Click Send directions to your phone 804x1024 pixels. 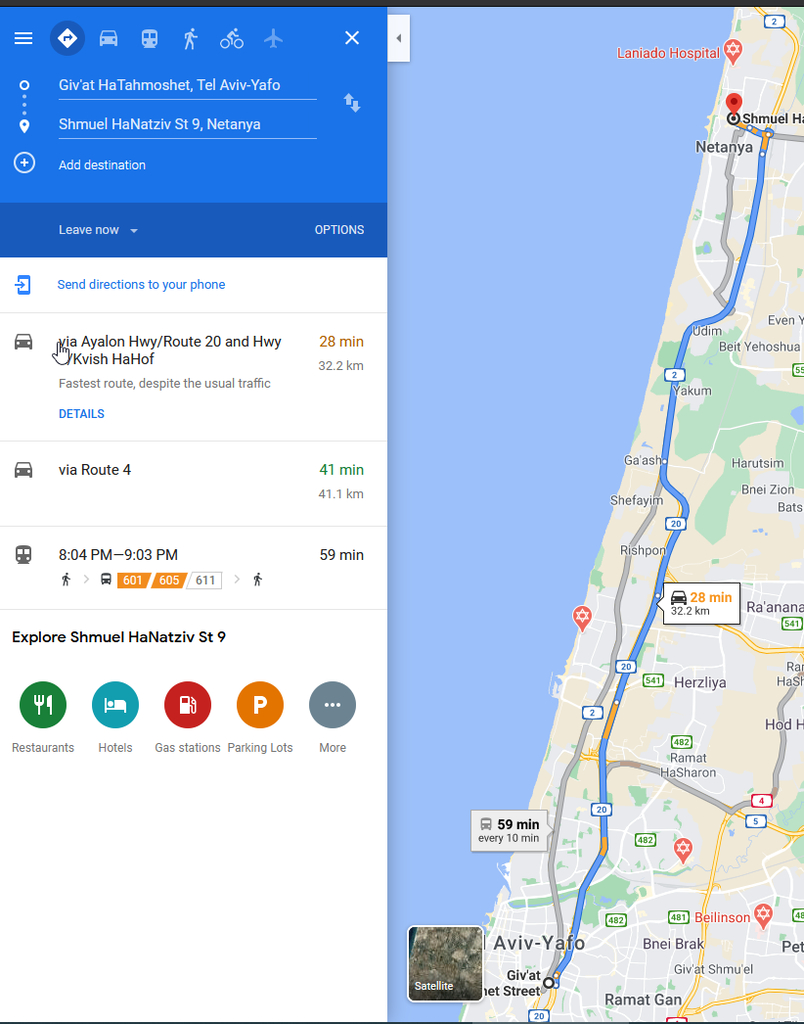[x=141, y=285]
